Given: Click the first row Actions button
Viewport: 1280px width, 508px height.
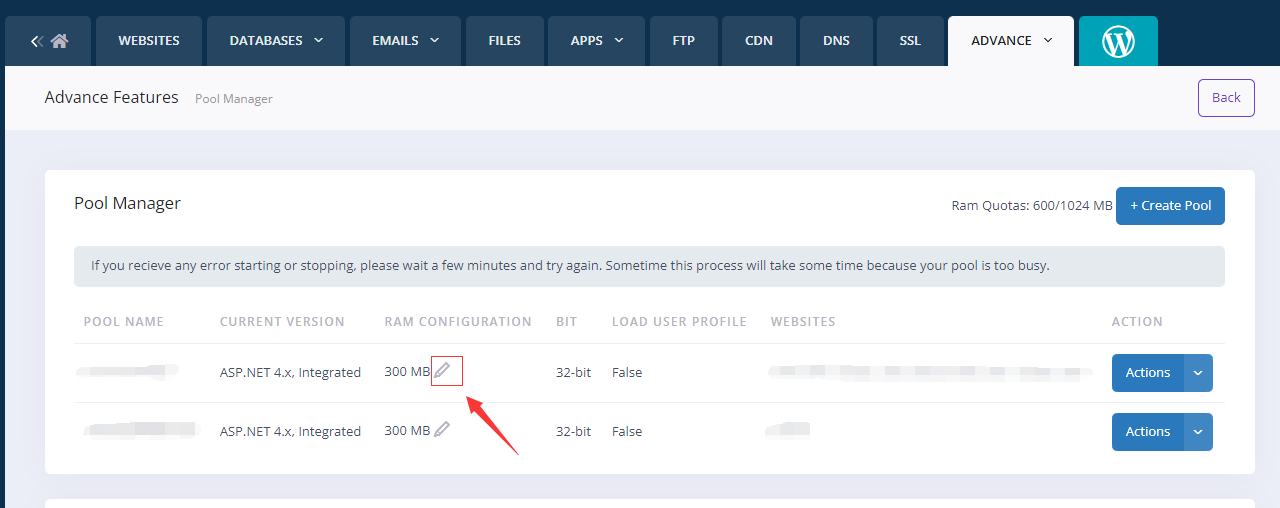Looking at the screenshot, I should pos(1147,373).
